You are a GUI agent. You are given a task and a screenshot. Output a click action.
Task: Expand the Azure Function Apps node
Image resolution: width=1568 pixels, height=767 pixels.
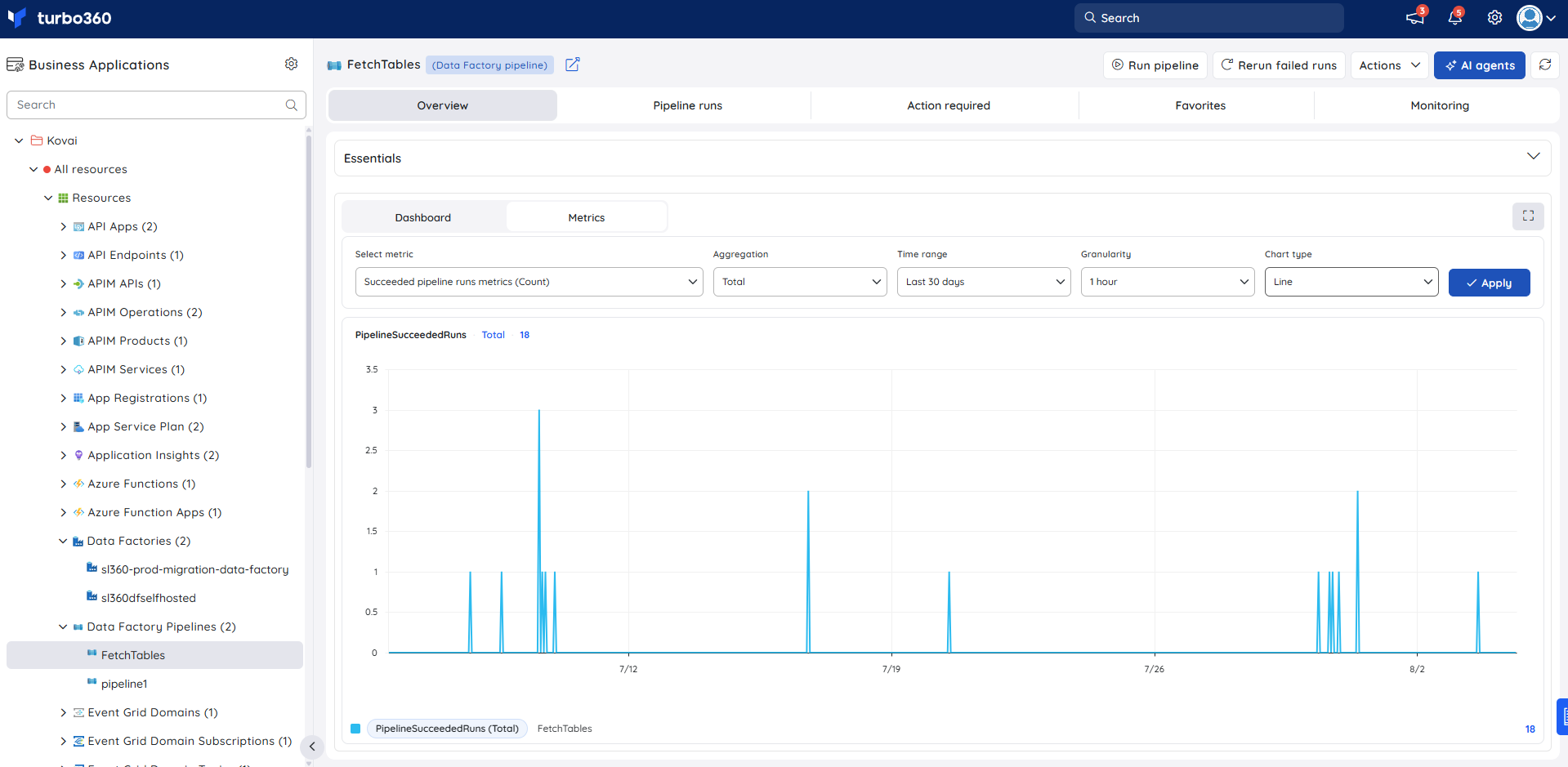click(x=63, y=512)
